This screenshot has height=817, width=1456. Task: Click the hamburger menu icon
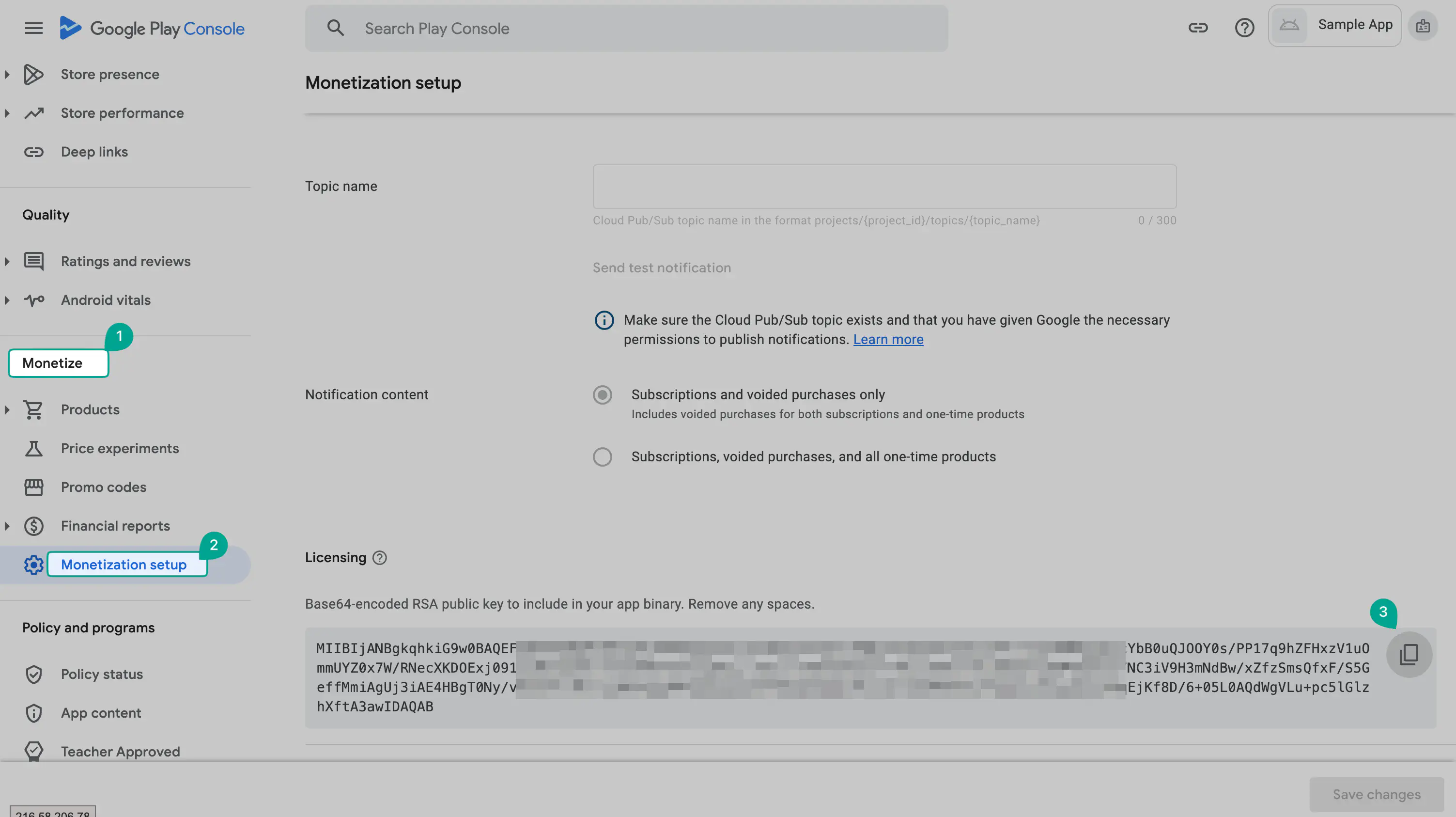click(x=34, y=28)
